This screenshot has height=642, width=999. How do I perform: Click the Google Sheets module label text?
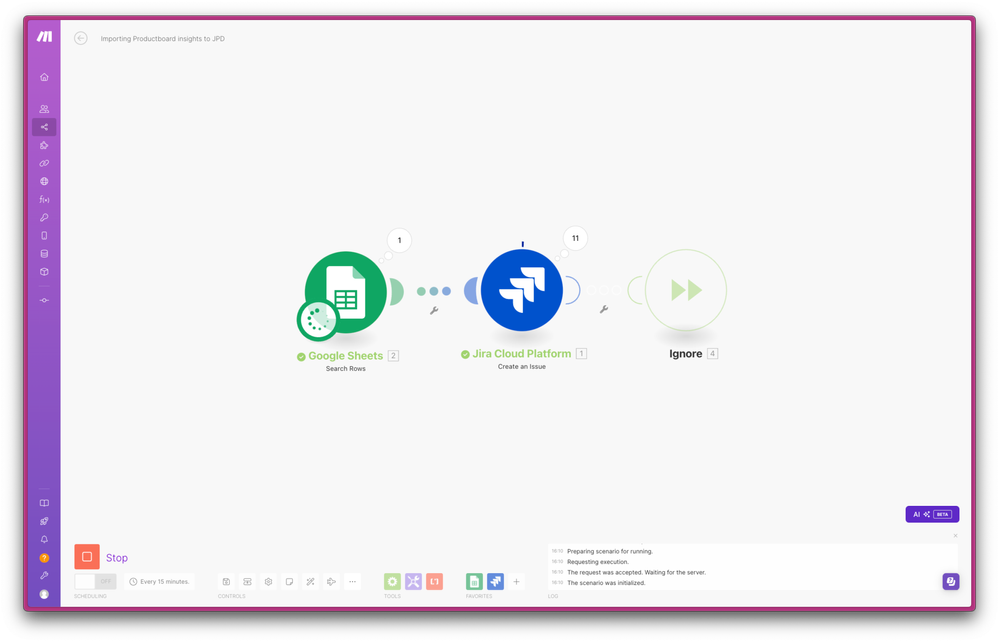[345, 356]
